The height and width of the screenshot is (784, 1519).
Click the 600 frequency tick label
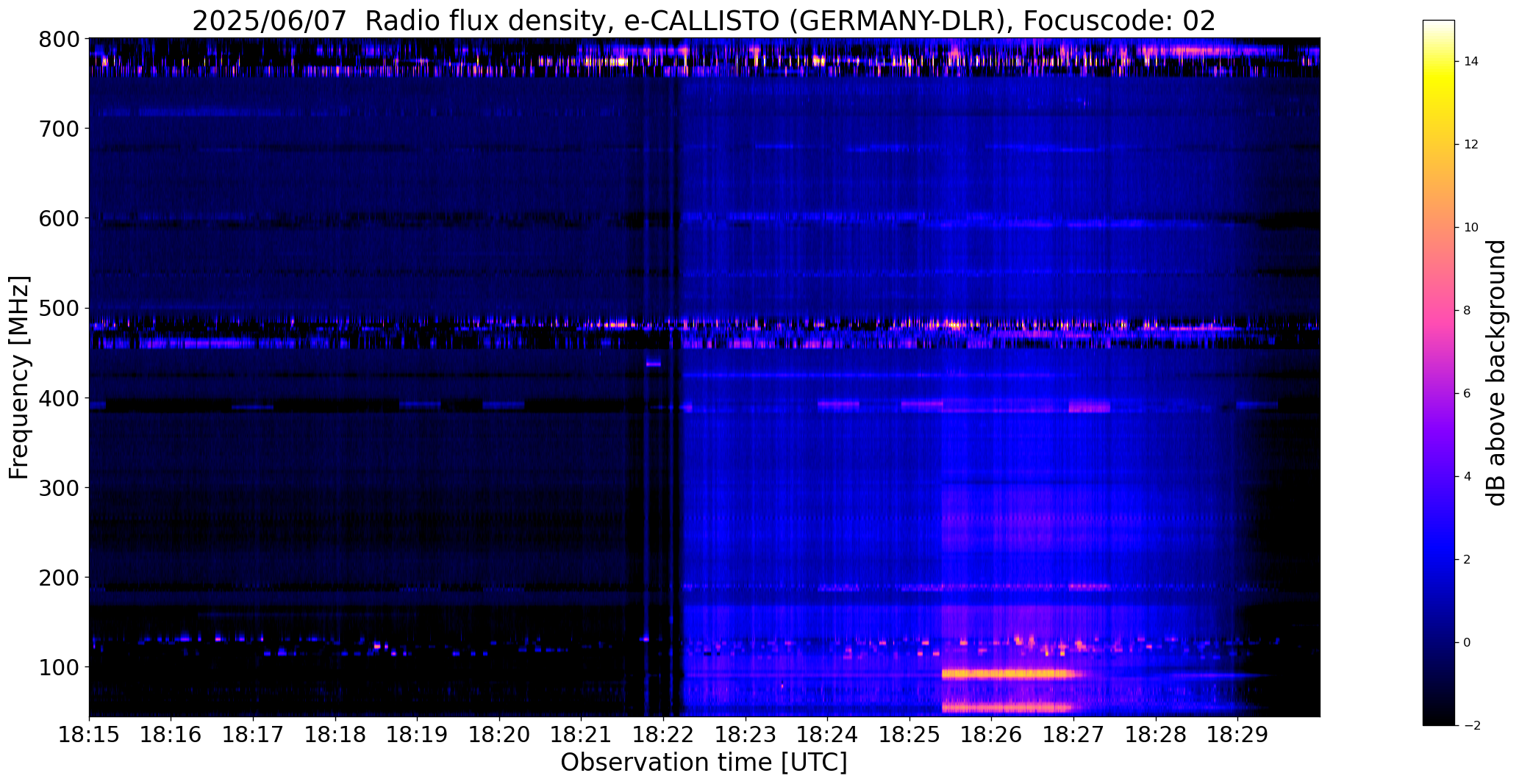59,218
